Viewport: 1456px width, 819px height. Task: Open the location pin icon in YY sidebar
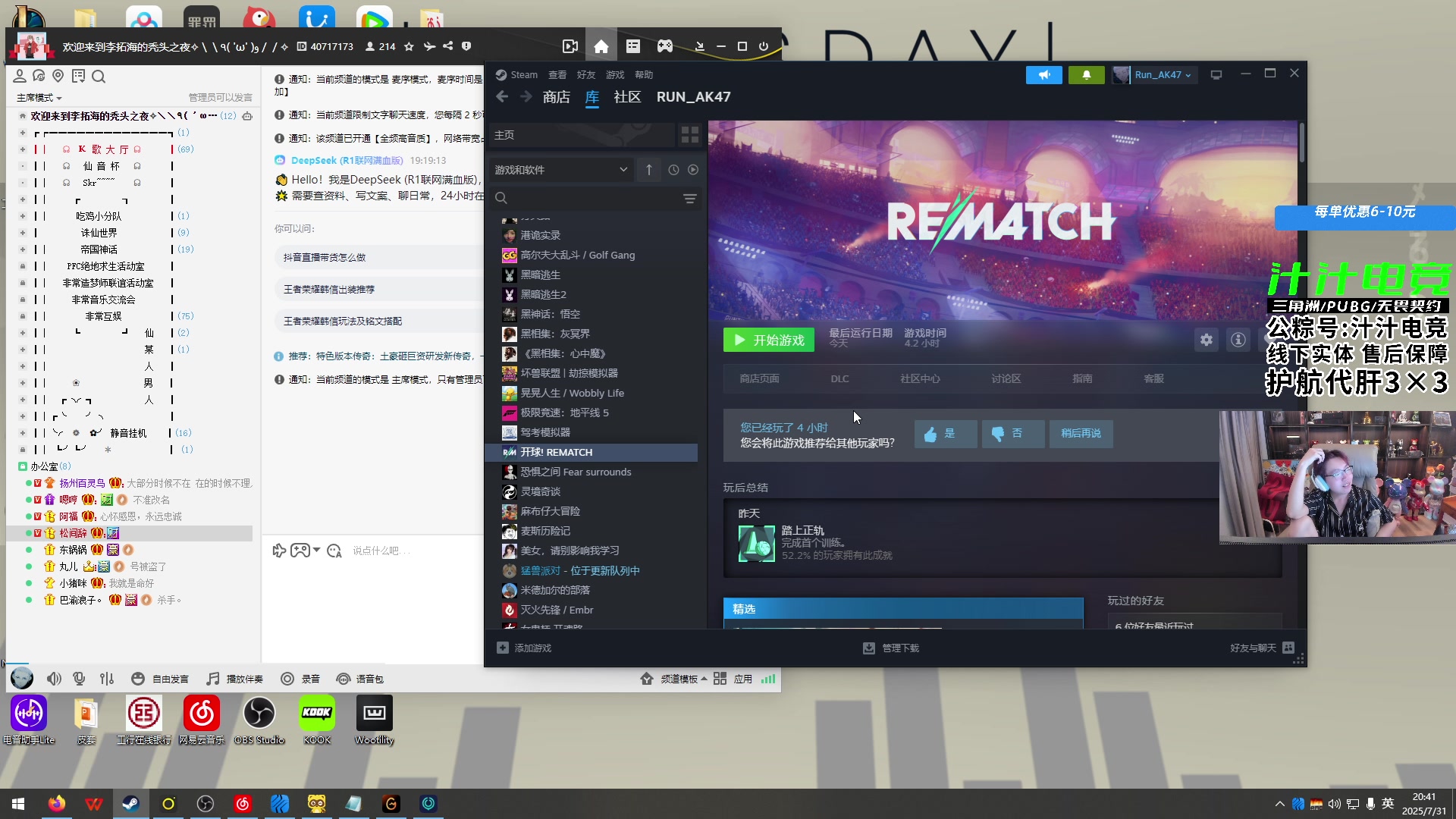58,76
